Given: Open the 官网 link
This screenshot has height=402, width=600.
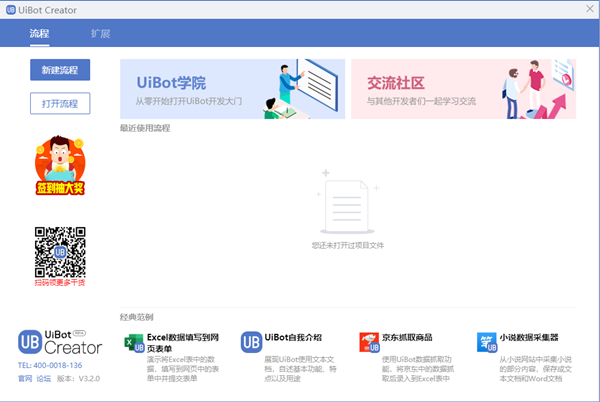Looking at the screenshot, I should pos(25,378).
